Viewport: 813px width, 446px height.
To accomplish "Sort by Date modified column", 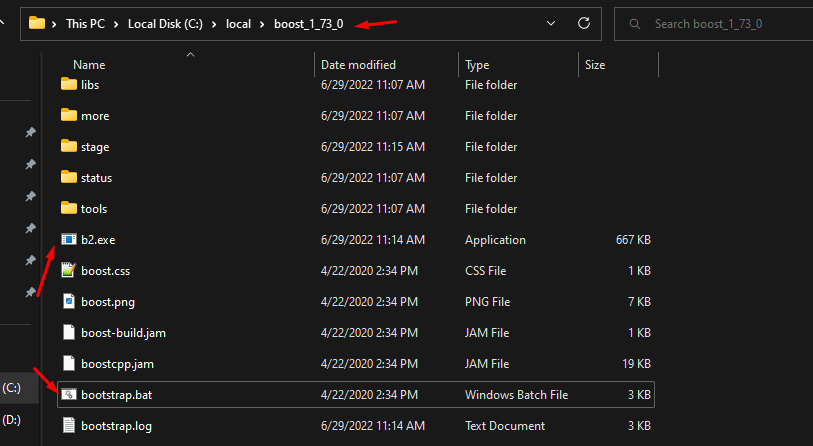I will tap(359, 65).
